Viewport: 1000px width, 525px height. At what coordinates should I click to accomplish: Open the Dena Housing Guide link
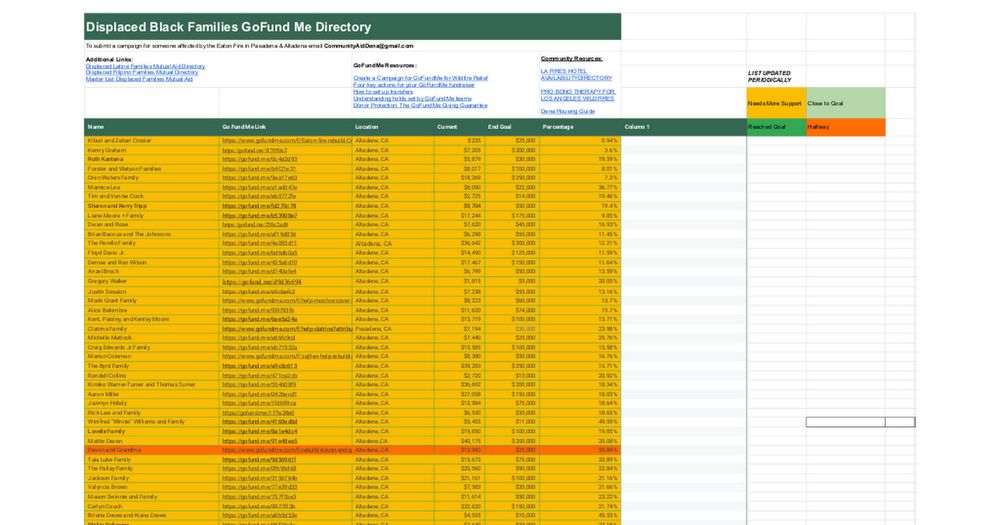click(x=568, y=111)
